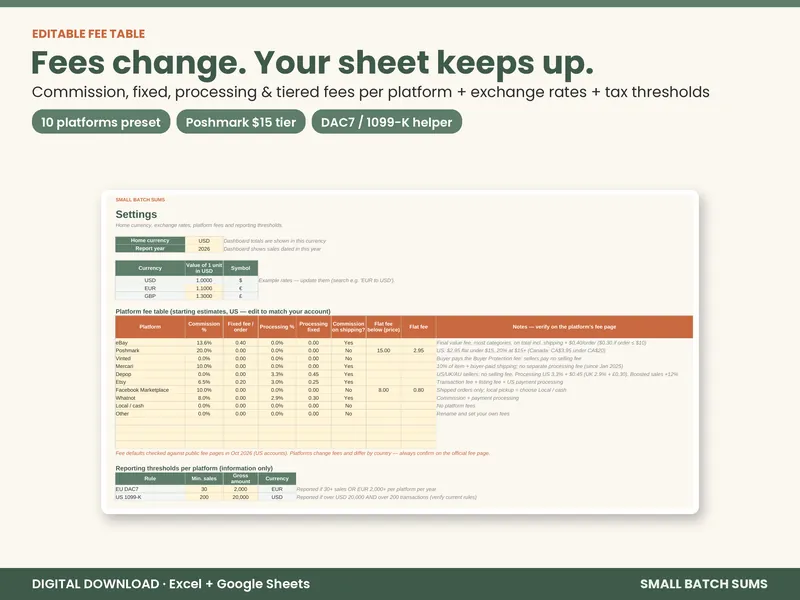This screenshot has height=600, width=800.
Task: Click the "DAC7 / 1099-K helper" pill
Action: click(x=387, y=122)
